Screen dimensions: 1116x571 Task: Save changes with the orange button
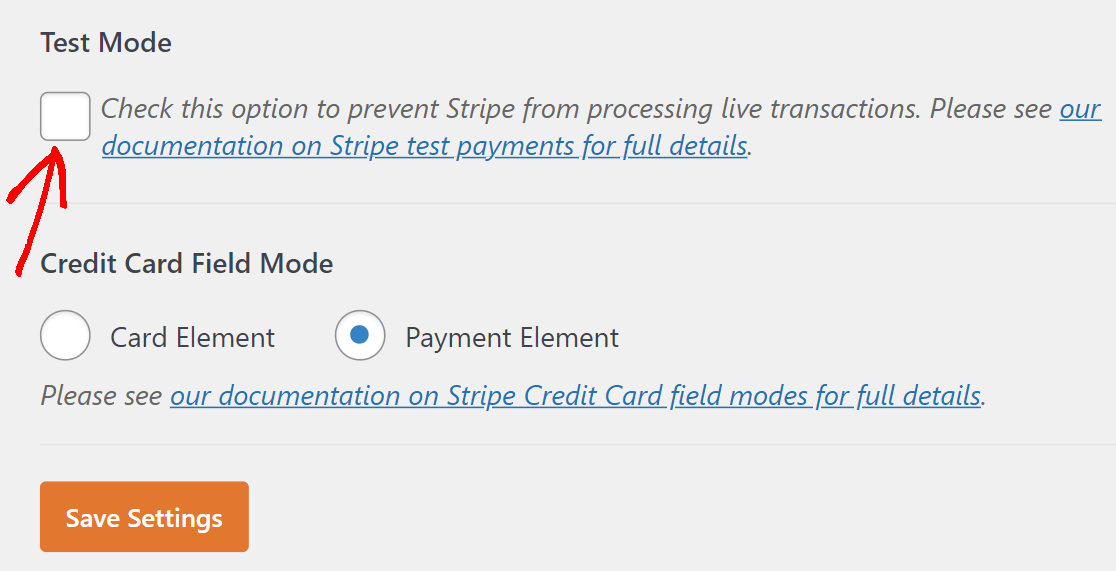[144, 517]
